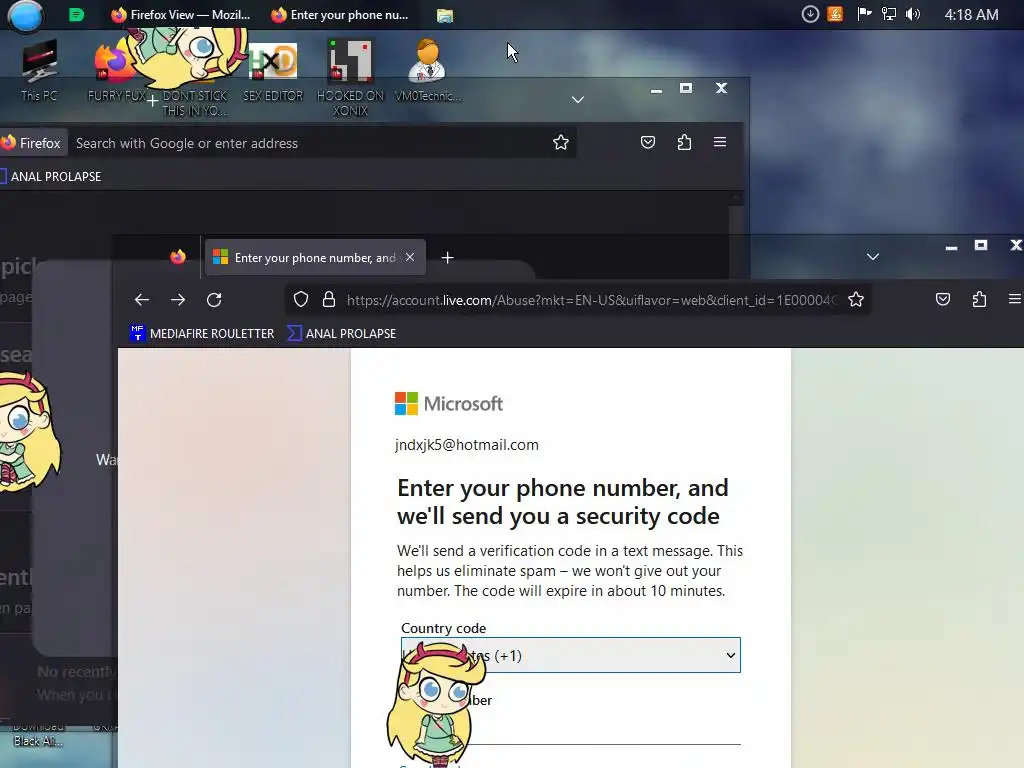Click the jndxjk5@hotmail.com email text
The height and width of the screenshot is (768, 1024).
point(466,445)
